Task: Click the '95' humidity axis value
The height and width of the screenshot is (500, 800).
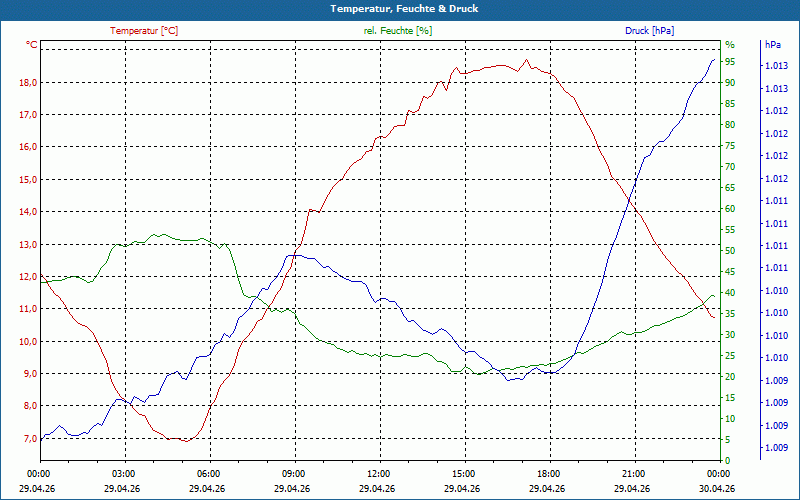Action: click(730, 62)
